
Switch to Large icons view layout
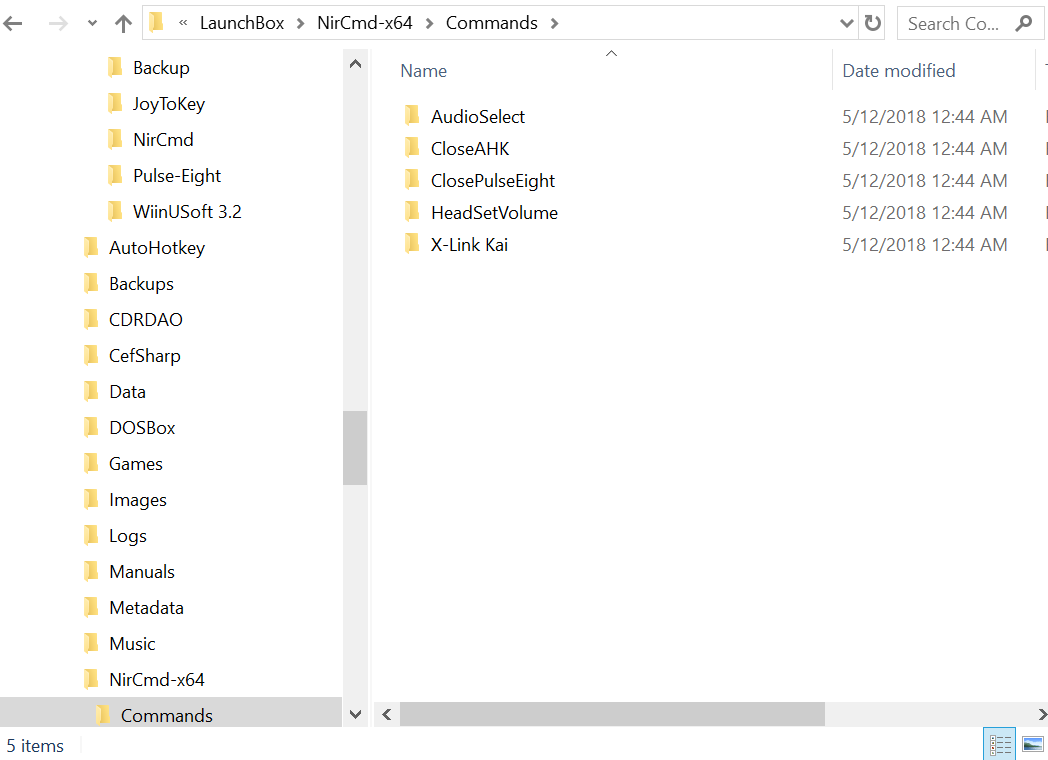click(1033, 745)
